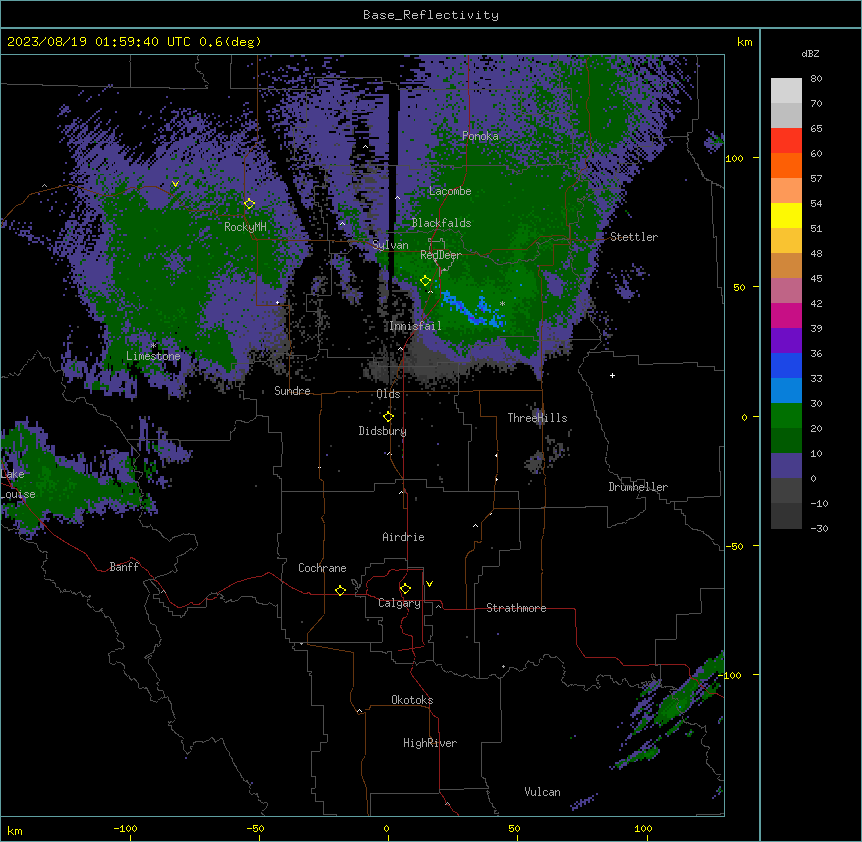The height and width of the screenshot is (842, 862).
Task: Click the light orange 57-54 dBZ swatch
Action: (786, 191)
